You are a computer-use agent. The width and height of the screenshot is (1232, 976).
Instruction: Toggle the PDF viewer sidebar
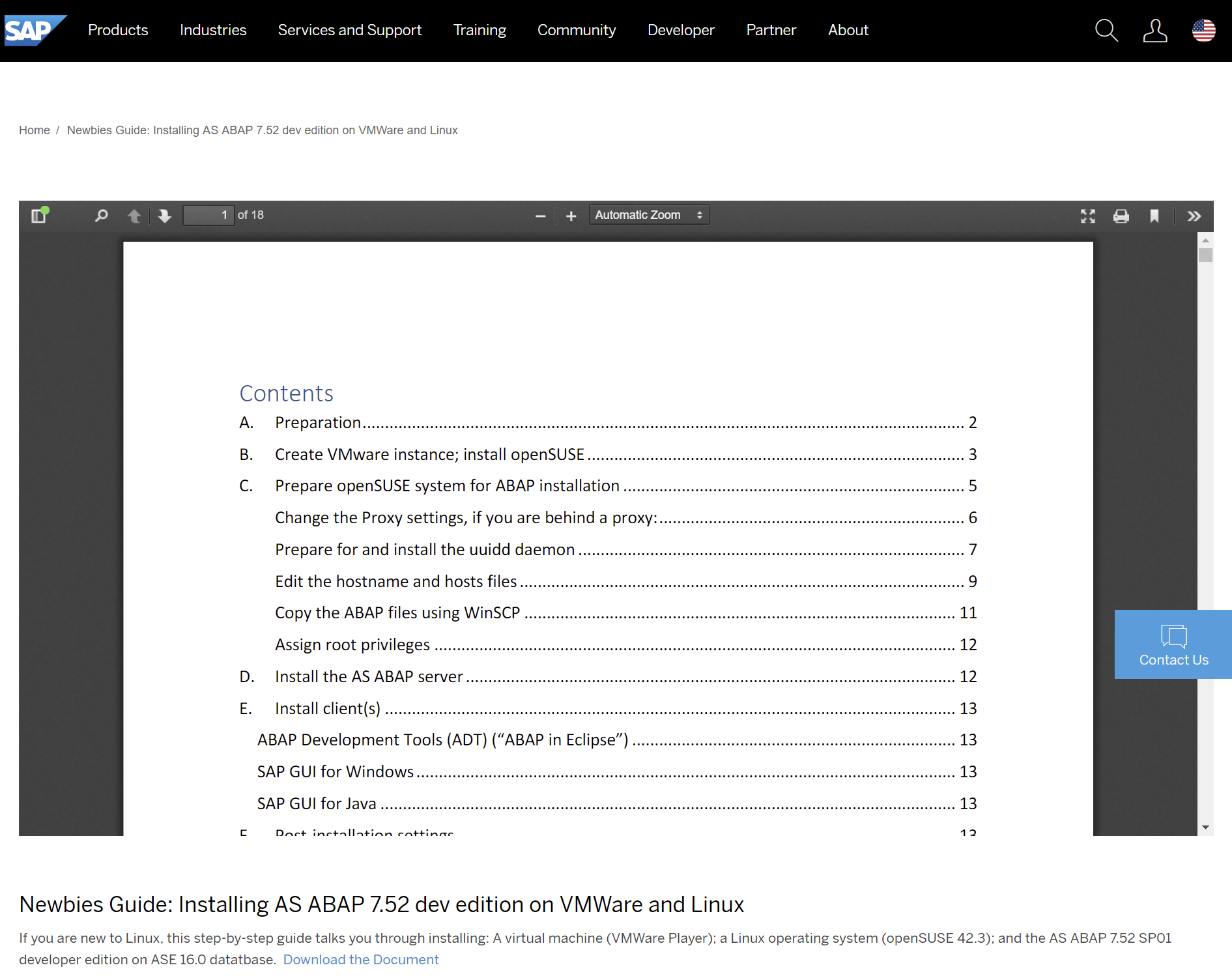39,215
